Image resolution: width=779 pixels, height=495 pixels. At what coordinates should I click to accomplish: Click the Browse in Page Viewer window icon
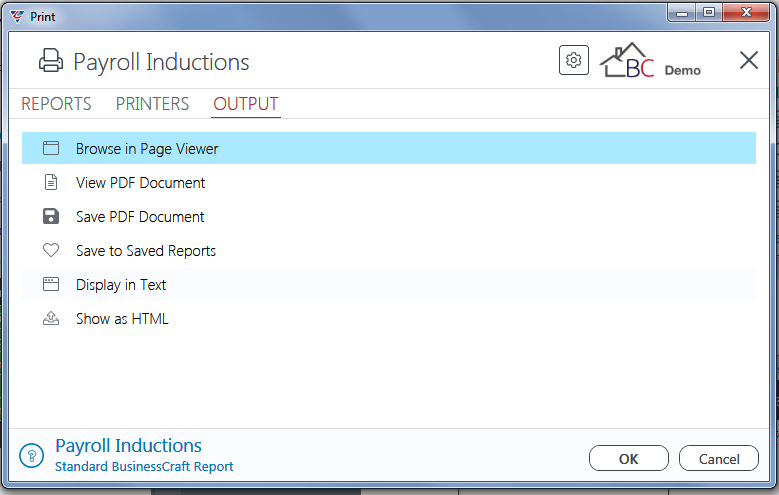(x=51, y=148)
